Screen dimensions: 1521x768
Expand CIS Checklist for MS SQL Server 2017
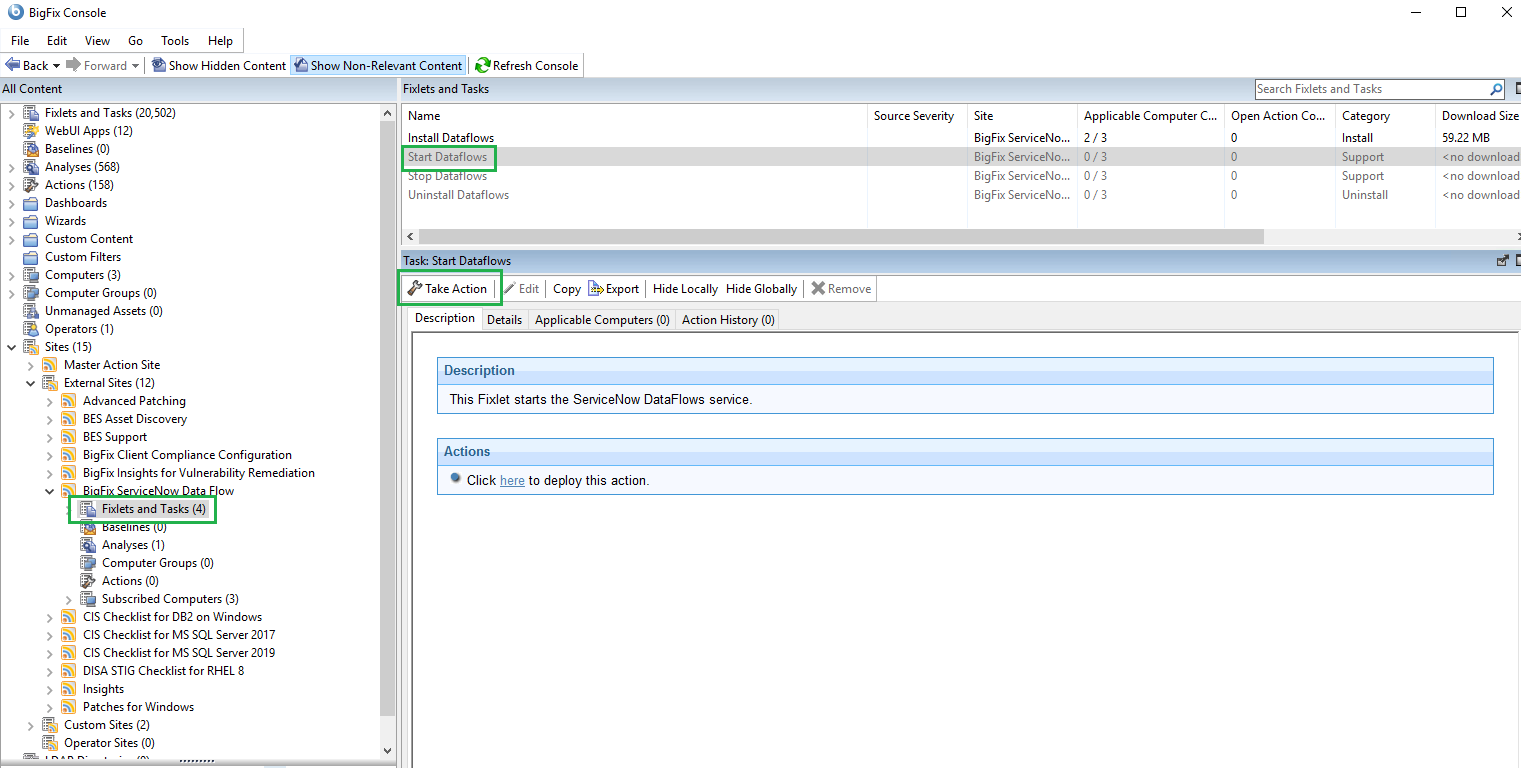pyautogui.click(x=50, y=635)
